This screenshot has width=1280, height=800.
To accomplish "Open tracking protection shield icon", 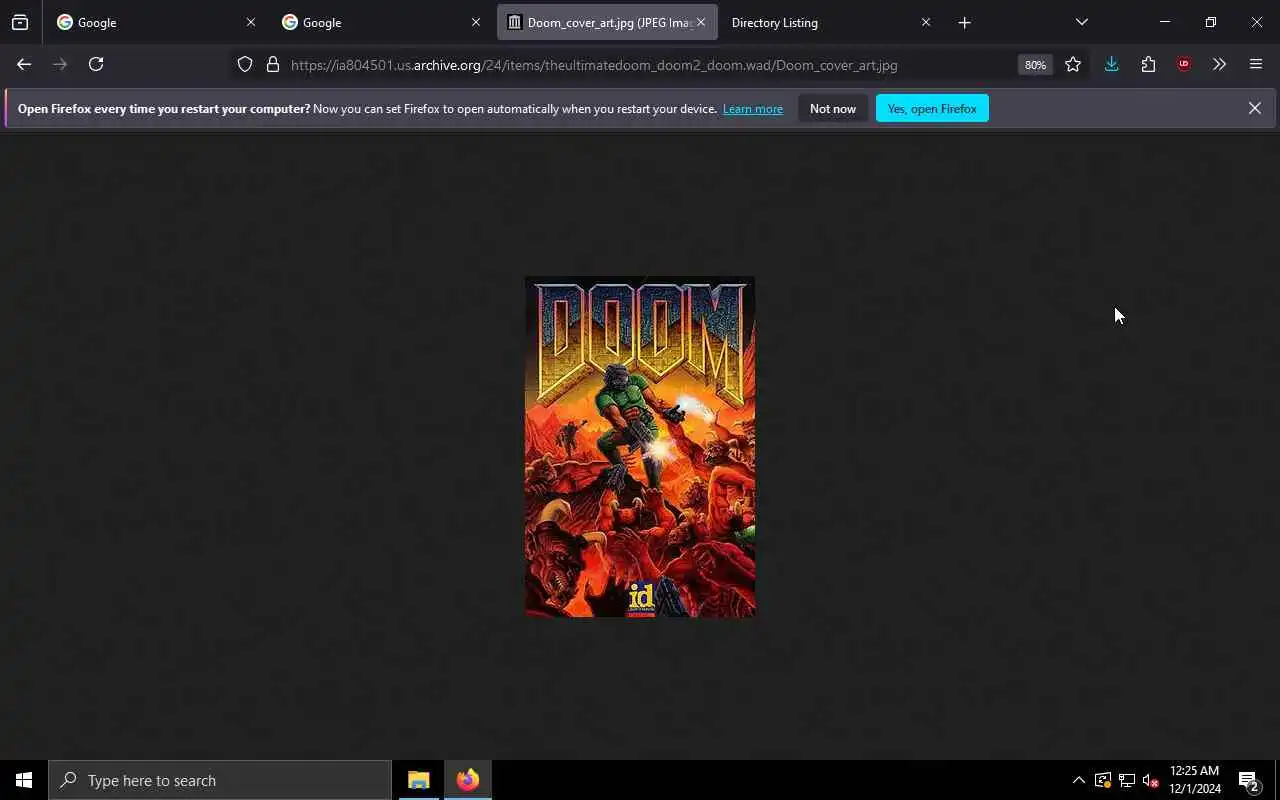I will 245,65.
